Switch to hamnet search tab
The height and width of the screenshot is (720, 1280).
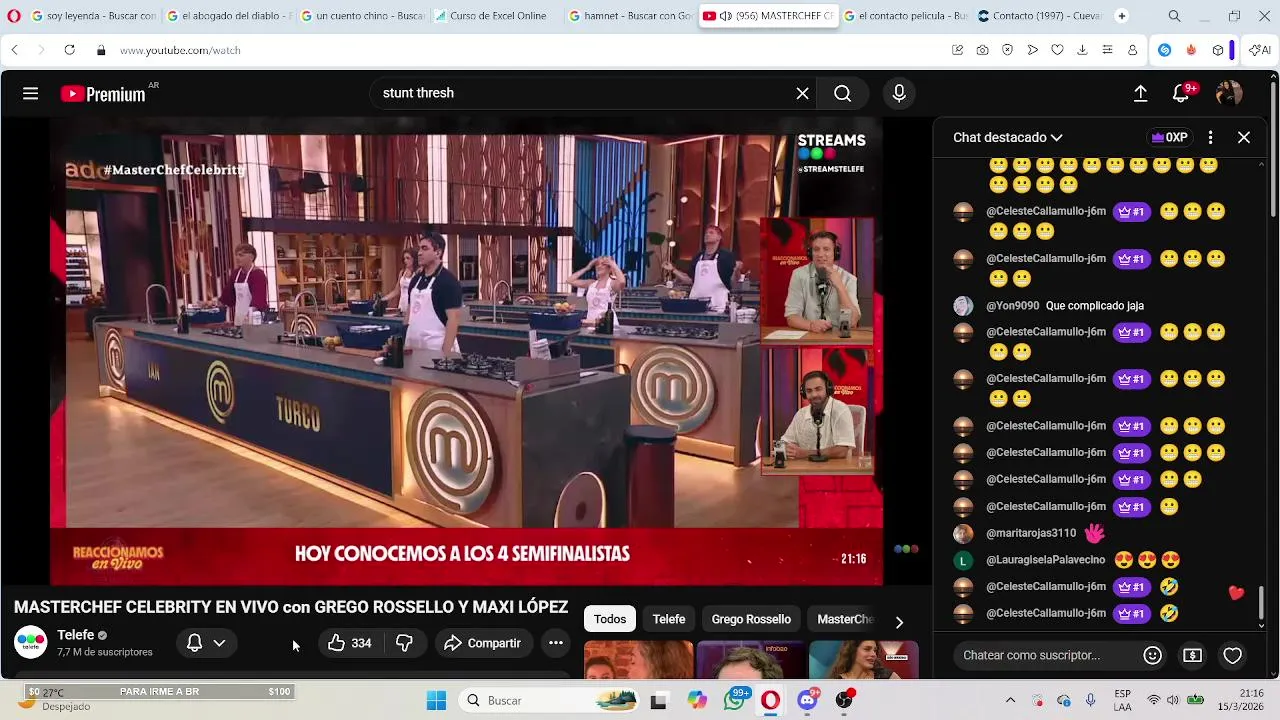coord(632,16)
